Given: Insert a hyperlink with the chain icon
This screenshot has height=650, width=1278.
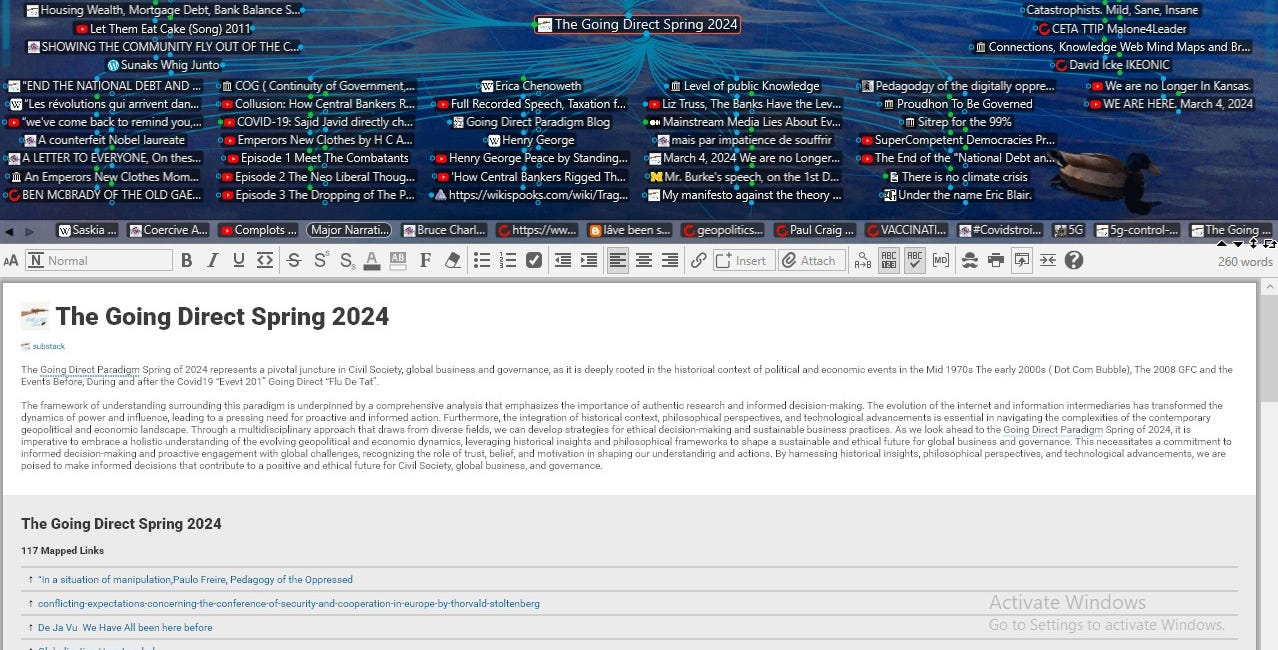Looking at the screenshot, I should coord(698,260).
